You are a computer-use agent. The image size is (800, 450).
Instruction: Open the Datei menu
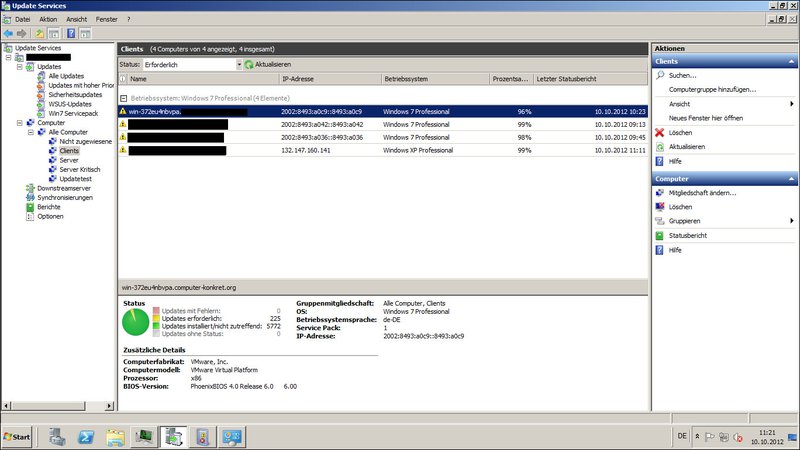pos(22,19)
